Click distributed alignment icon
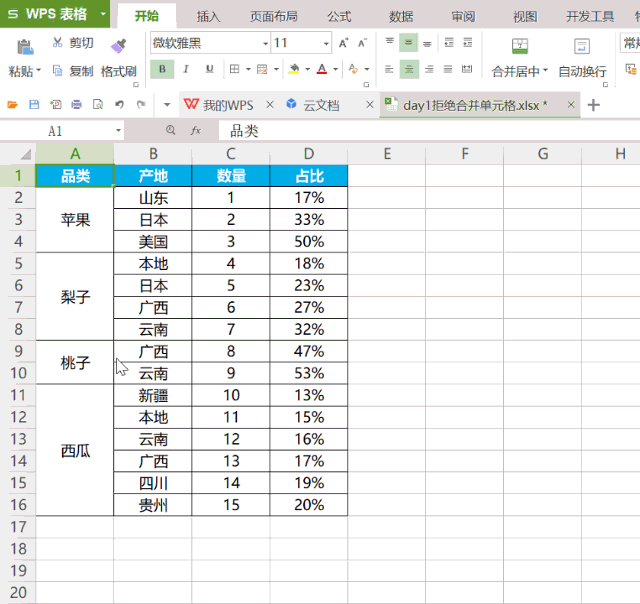Image resolution: width=640 pixels, height=604 pixels. tap(467, 69)
